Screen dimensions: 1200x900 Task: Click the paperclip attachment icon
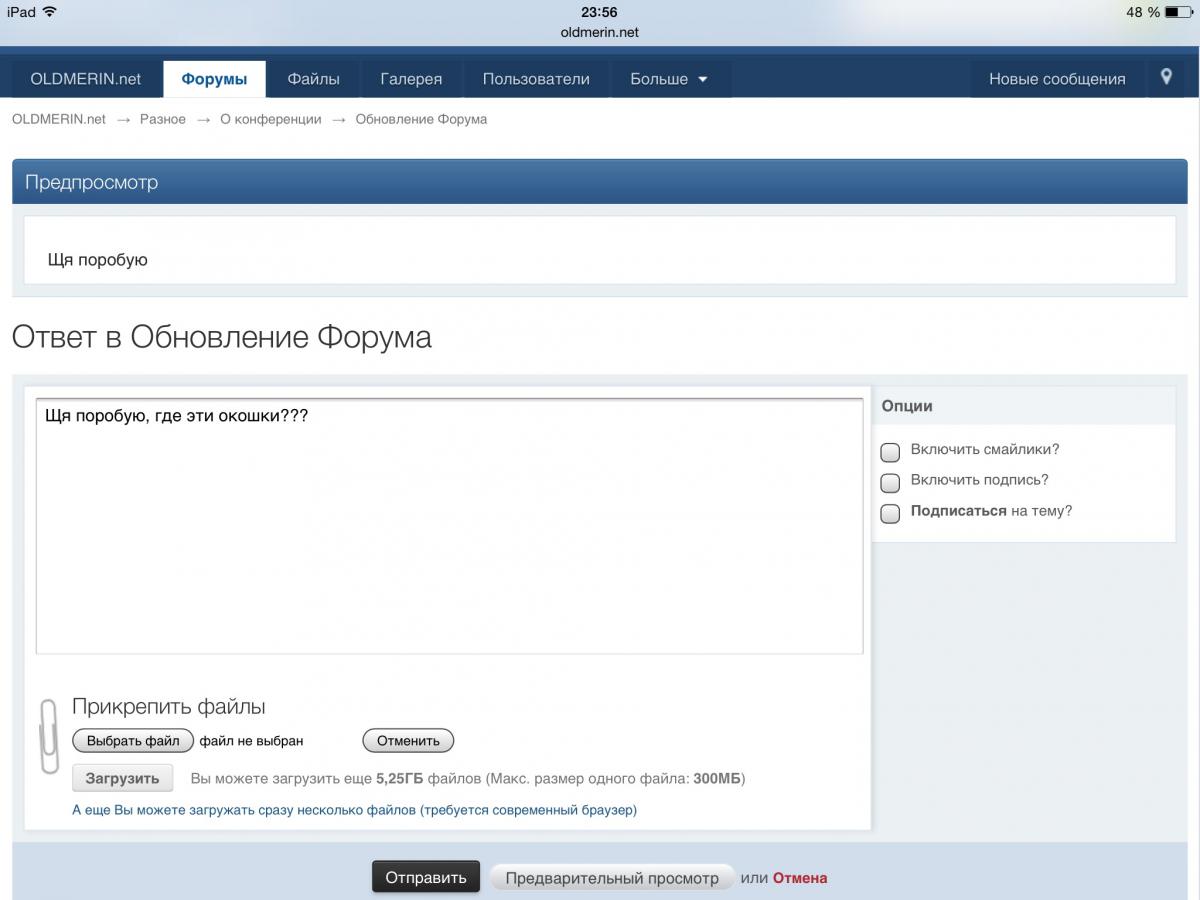[48, 736]
